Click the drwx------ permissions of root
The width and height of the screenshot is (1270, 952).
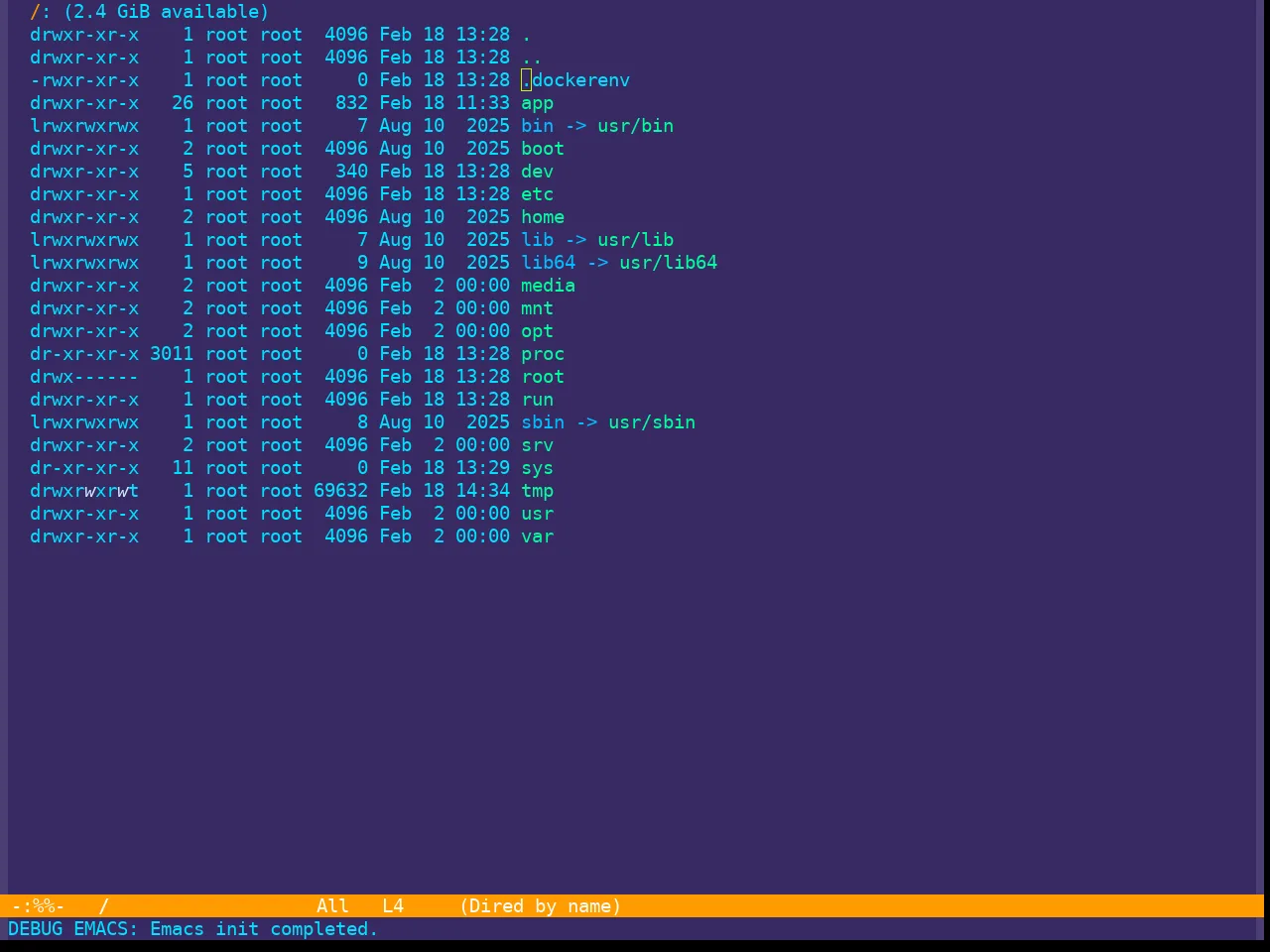(84, 377)
